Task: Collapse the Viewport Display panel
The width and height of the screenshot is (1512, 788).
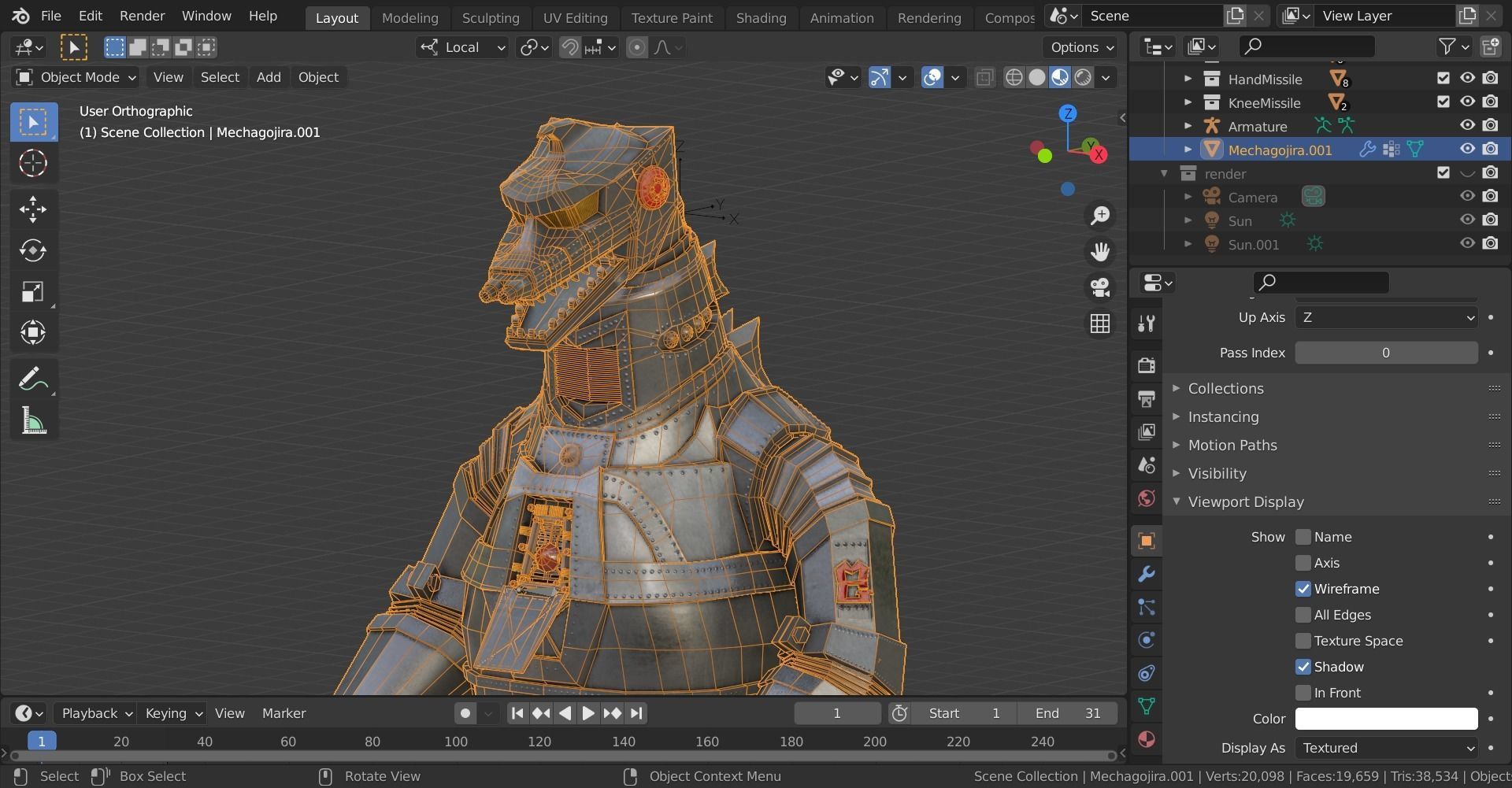Action: pyautogui.click(x=1246, y=501)
